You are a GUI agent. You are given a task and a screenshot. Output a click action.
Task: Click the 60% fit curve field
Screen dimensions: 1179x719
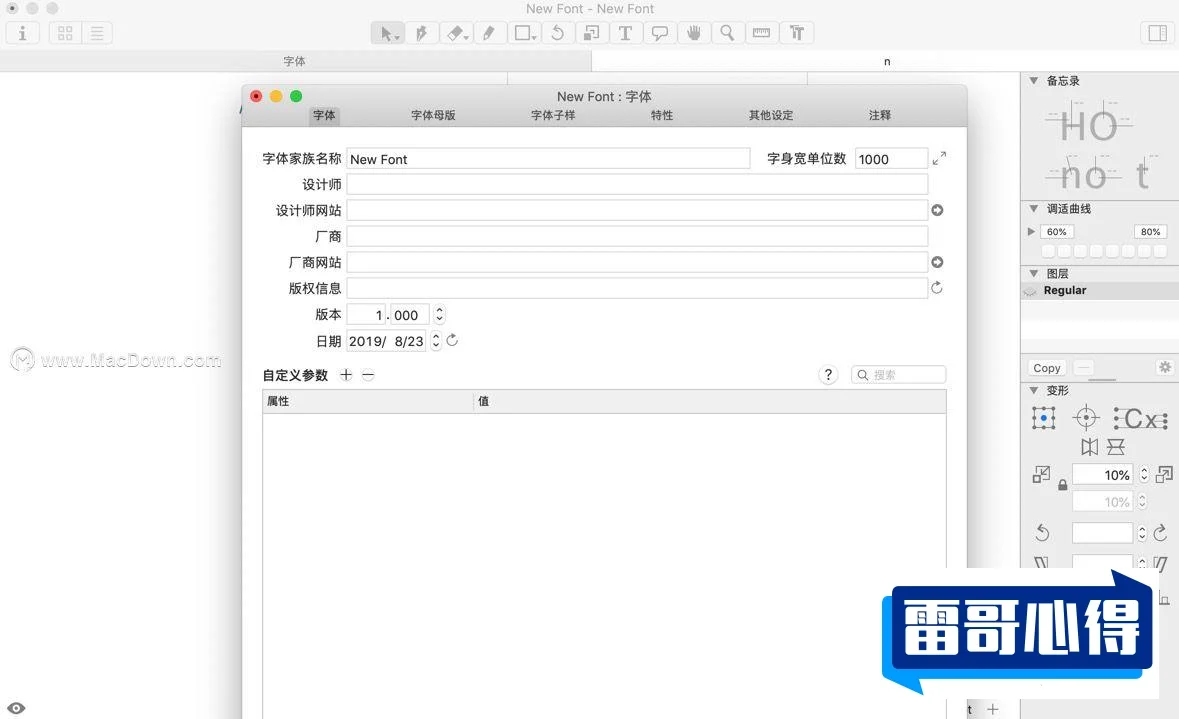(x=1056, y=232)
